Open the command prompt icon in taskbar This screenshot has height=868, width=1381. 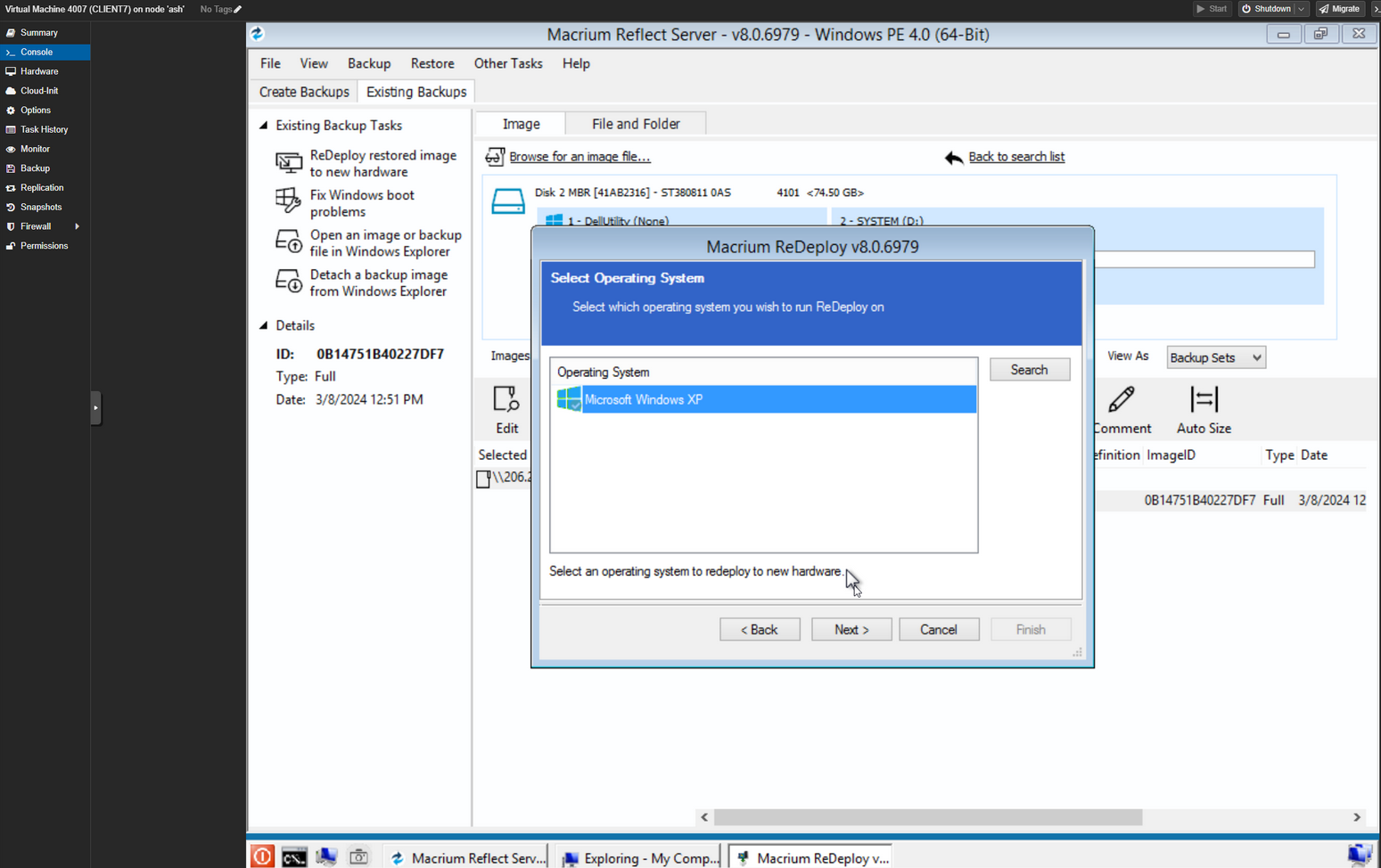click(294, 857)
